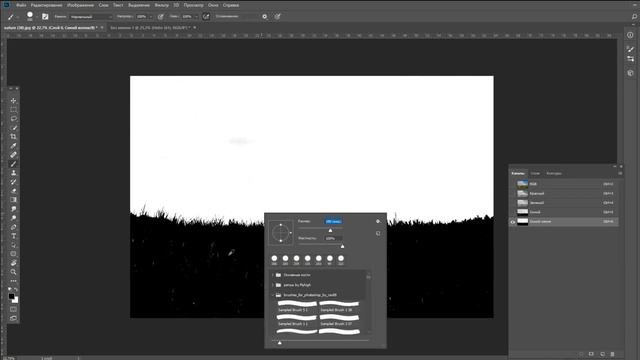Select the Clone Stamp tool
The image size is (640, 360).
[x=13, y=173]
